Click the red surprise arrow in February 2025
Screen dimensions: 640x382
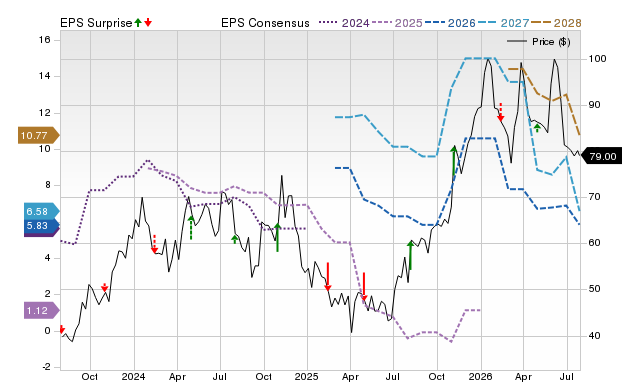(x=328, y=277)
